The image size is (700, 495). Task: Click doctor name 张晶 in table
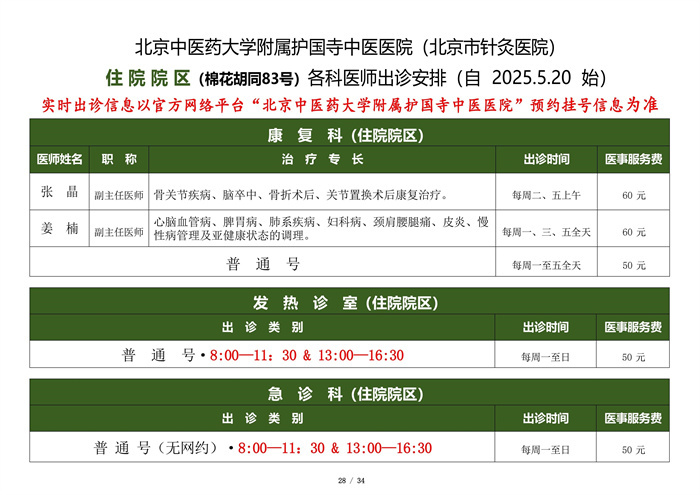pos(59,192)
